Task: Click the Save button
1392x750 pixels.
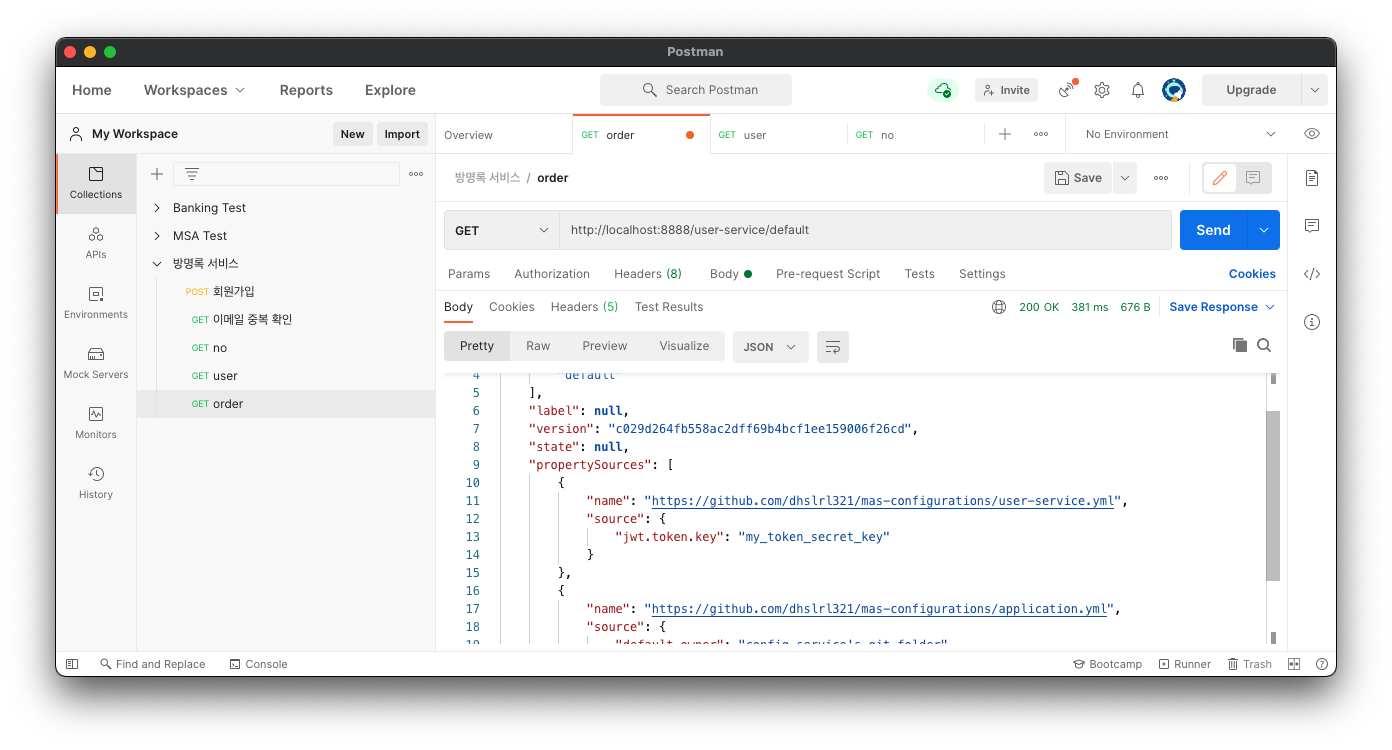Action: pos(1078,178)
